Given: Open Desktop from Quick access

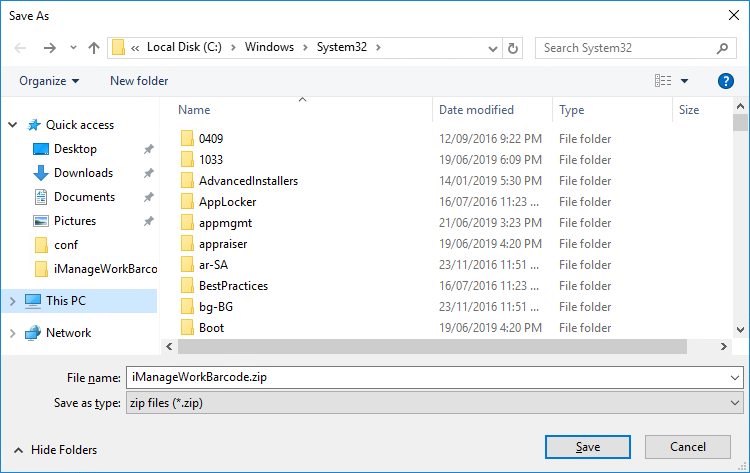Looking at the screenshot, I should 75,149.
